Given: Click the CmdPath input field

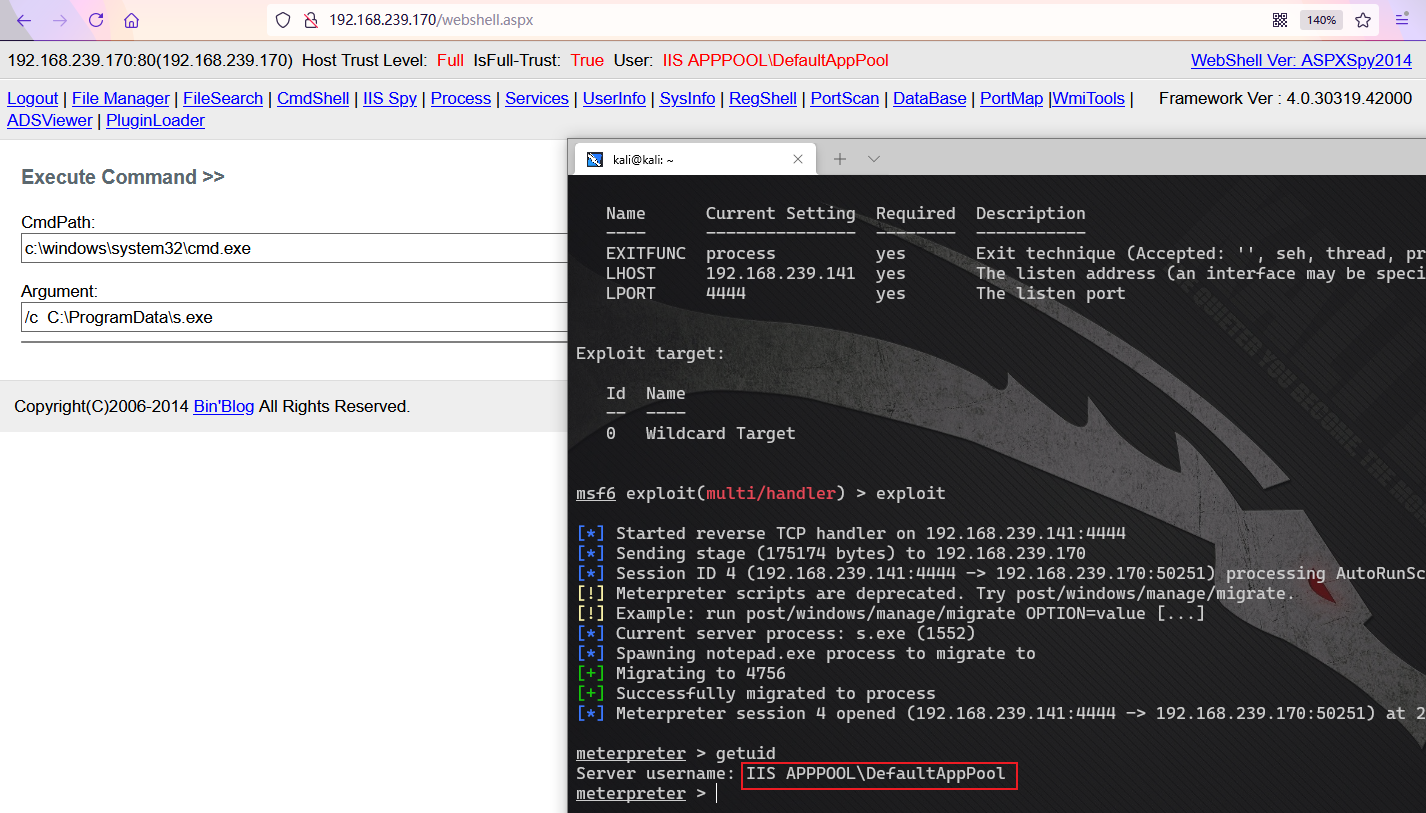Looking at the screenshot, I should point(294,248).
